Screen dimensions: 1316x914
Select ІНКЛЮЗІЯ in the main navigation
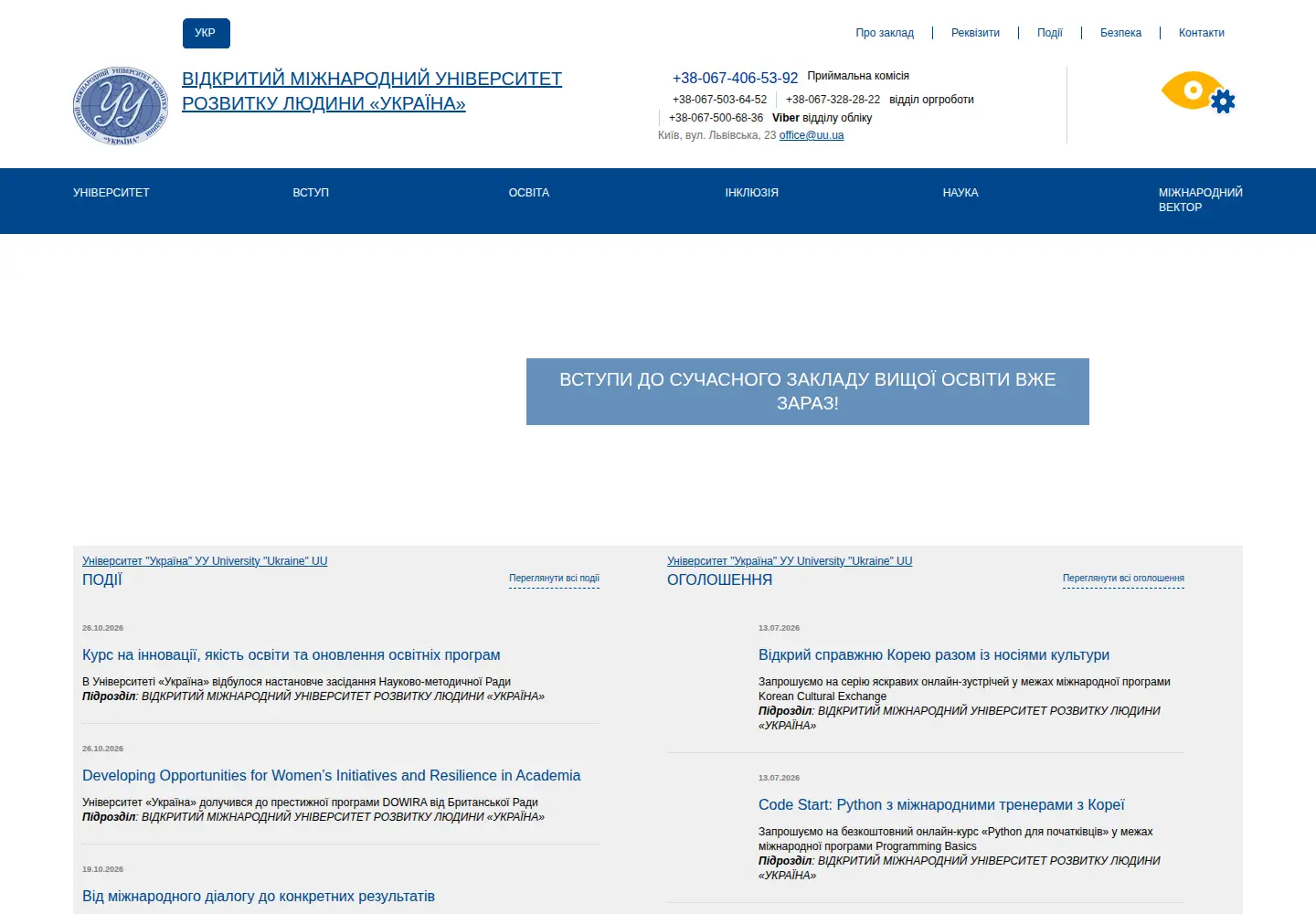click(752, 193)
